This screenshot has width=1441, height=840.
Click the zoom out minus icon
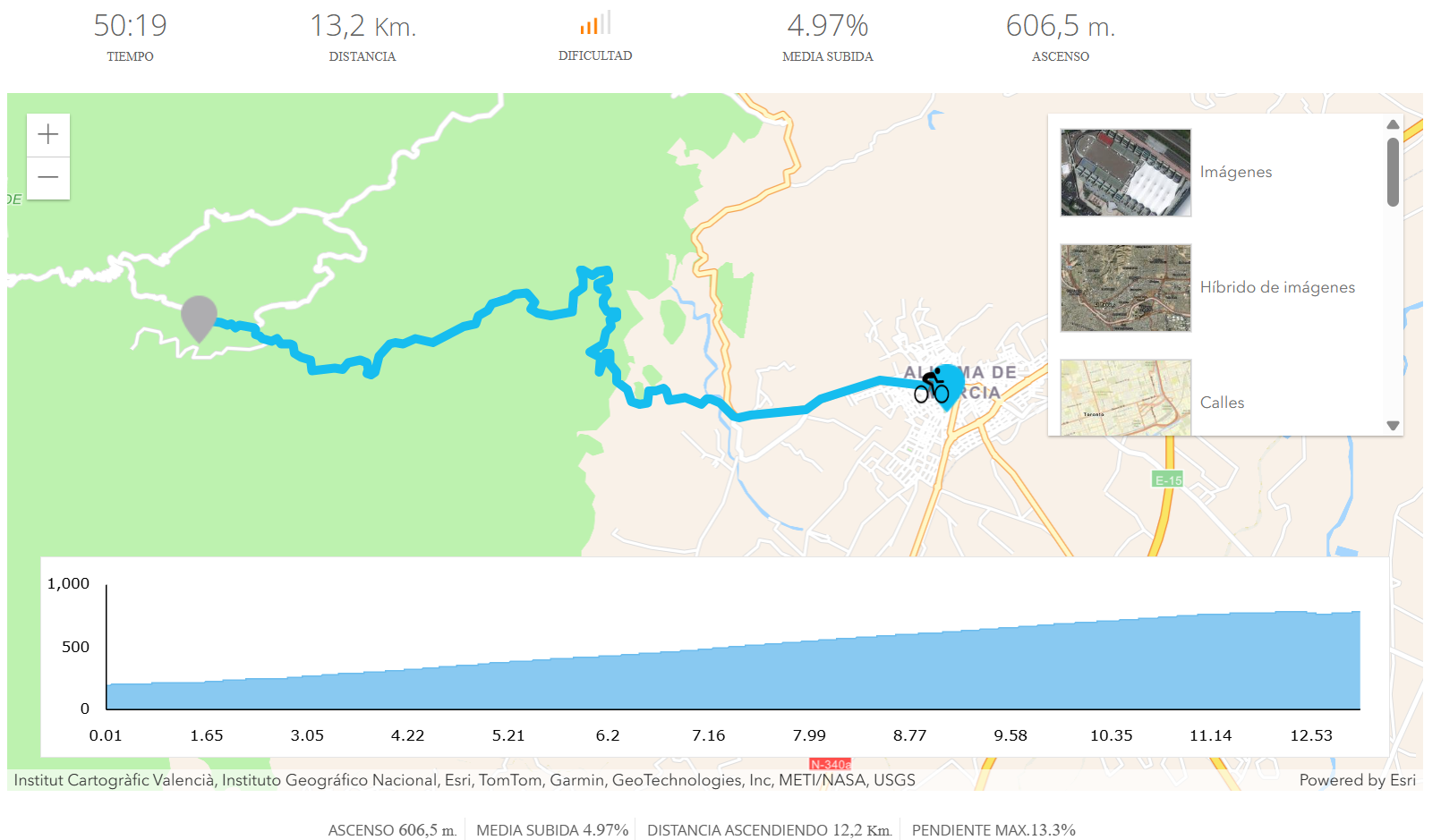click(x=47, y=178)
